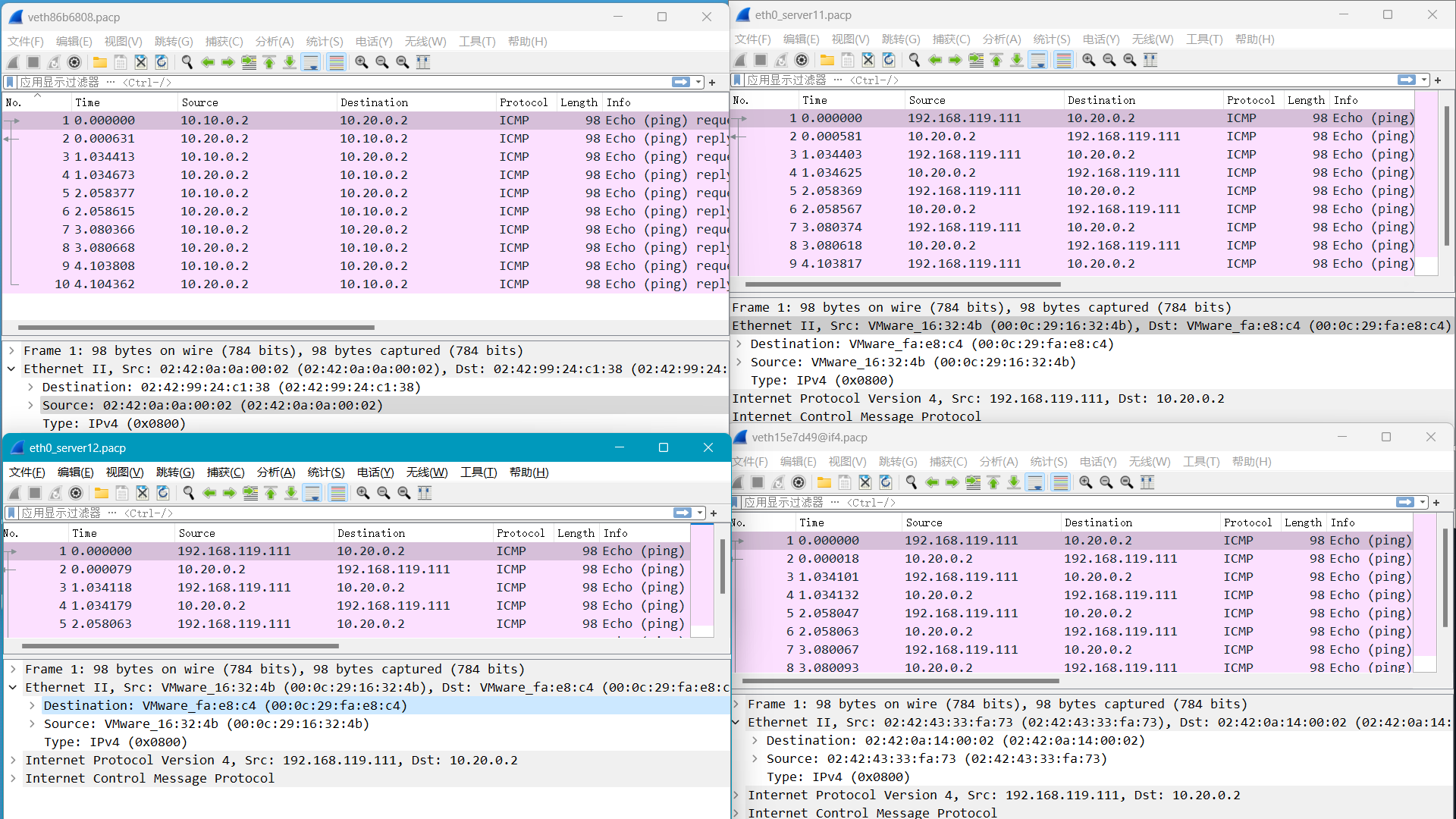Image resolution: width=1456 pixels, height=819 pixels.
Task: Toggle packet colorization in veth15e7d49@if4.pacp toolbar
Action: pyautogui.click(x=1061, y=482)
